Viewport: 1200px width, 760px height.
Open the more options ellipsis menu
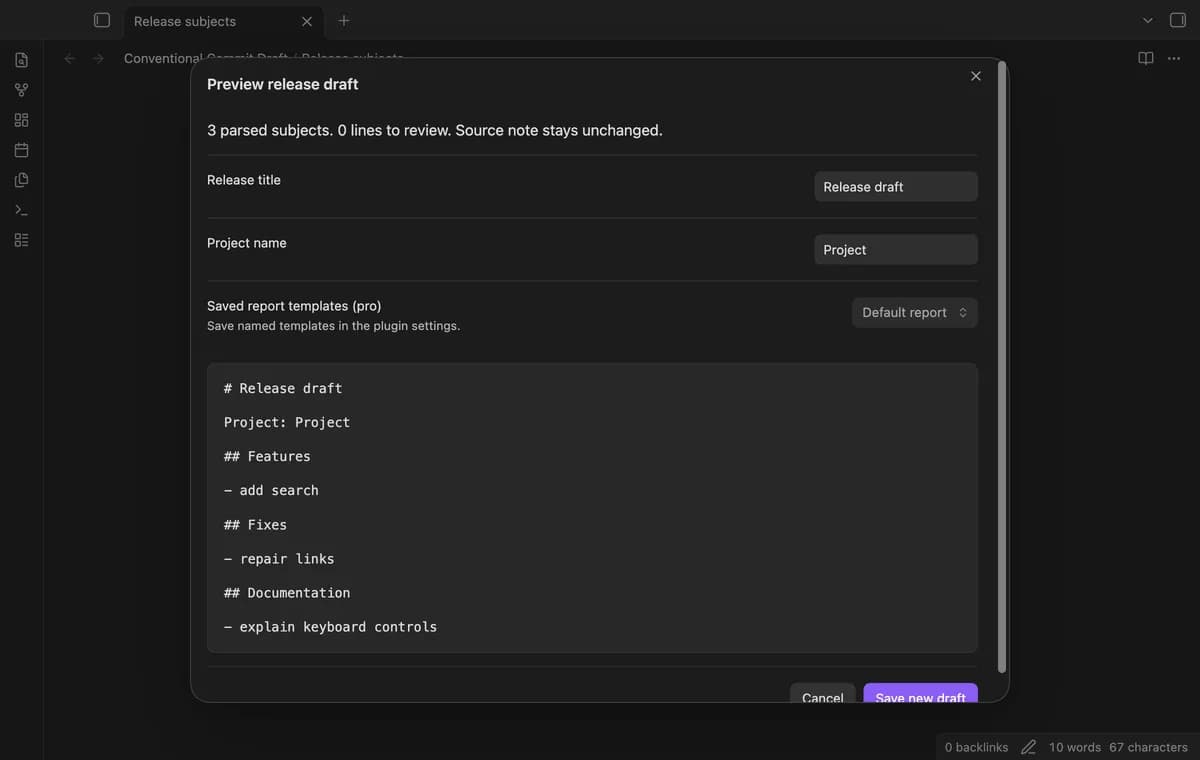[1174, 58]
